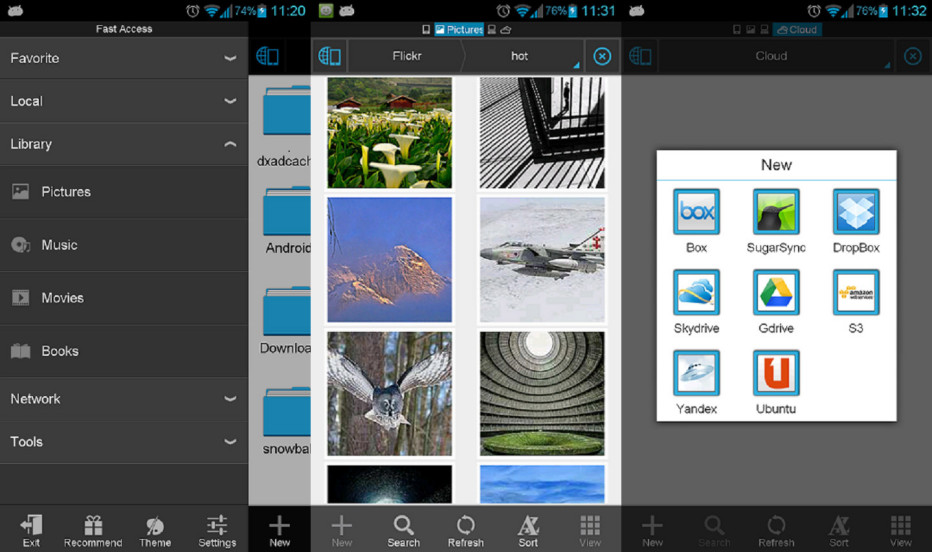Pick Skydrive from cloud options
Screen dimensions: 932x552
pyautogui.click(x=696, y=293)
